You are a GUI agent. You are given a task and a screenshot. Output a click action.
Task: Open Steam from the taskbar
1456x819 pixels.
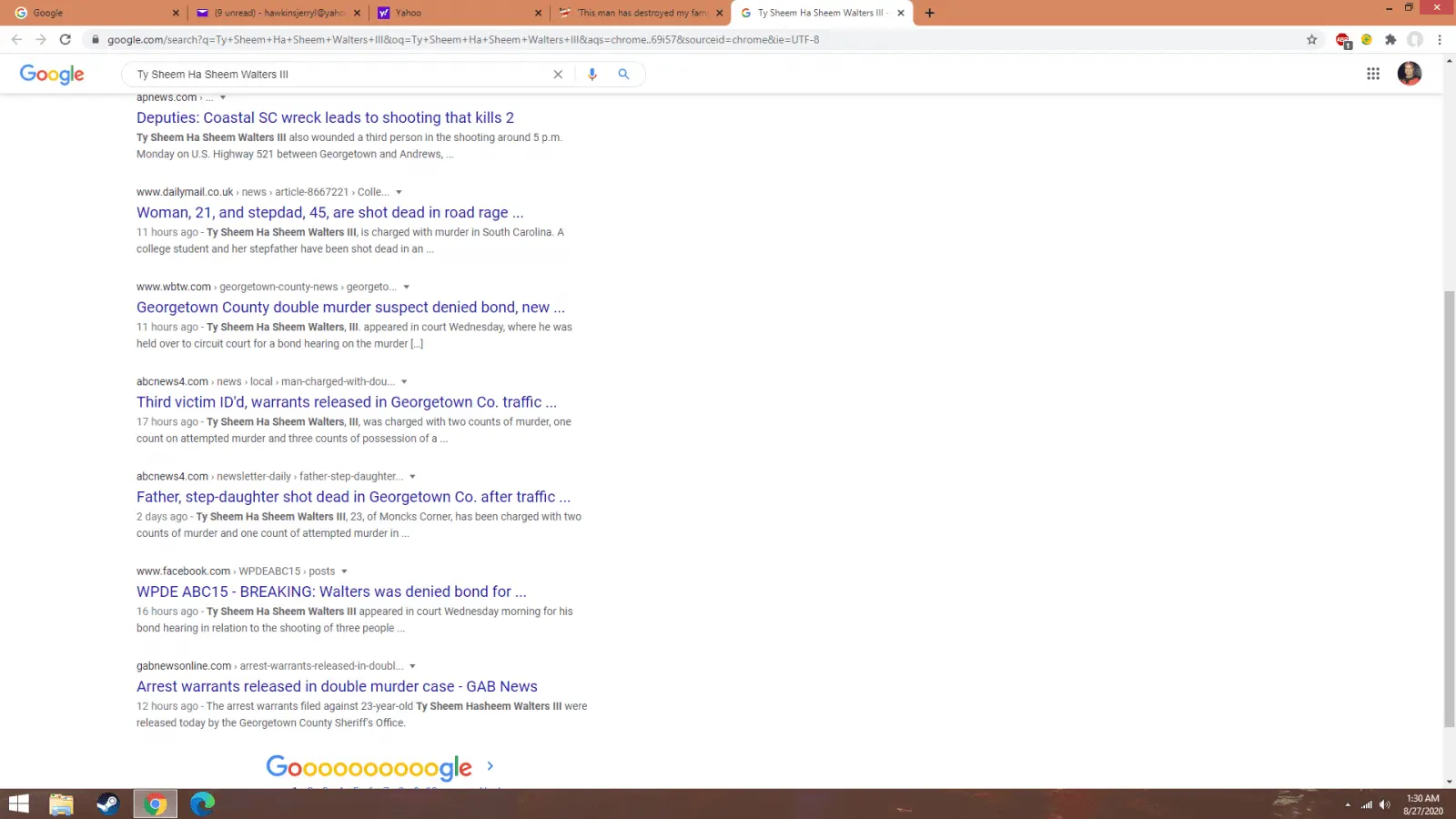click(108, 804)
